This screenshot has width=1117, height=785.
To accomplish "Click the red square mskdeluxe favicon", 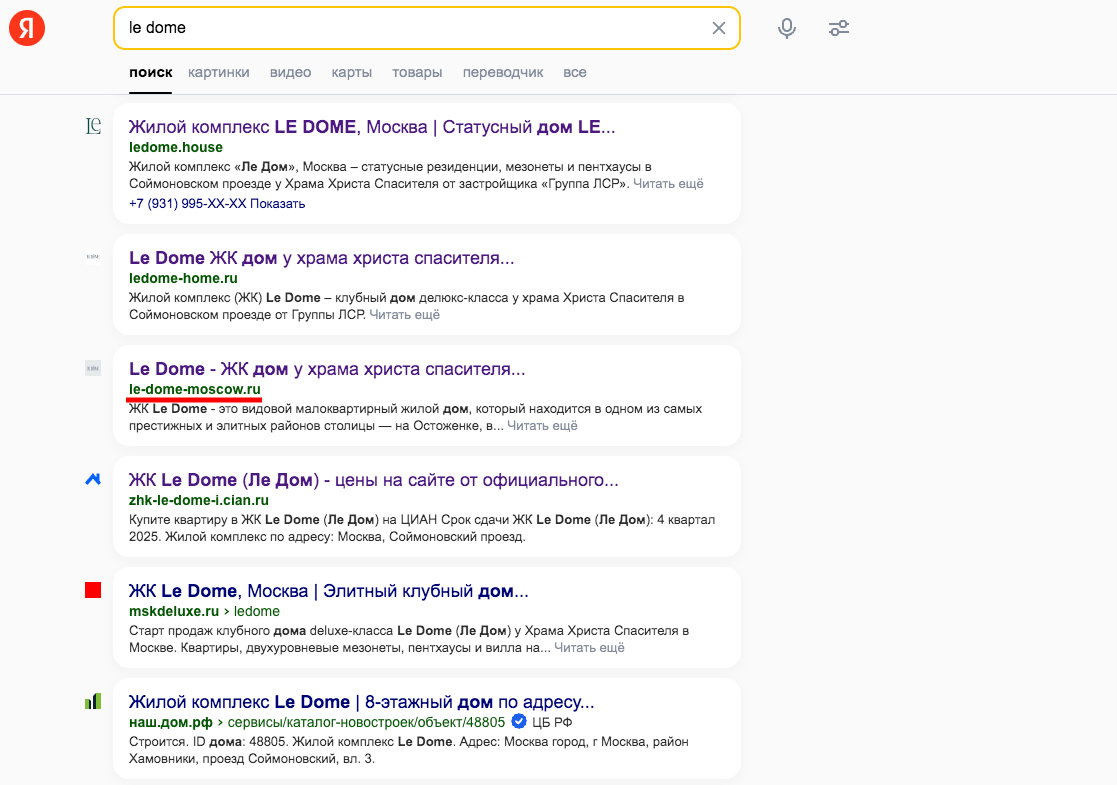I will click(x=93, y=590).
